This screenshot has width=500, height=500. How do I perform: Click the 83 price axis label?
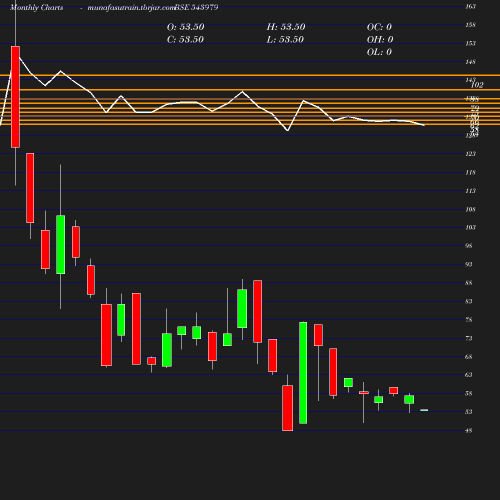[469, 302]
